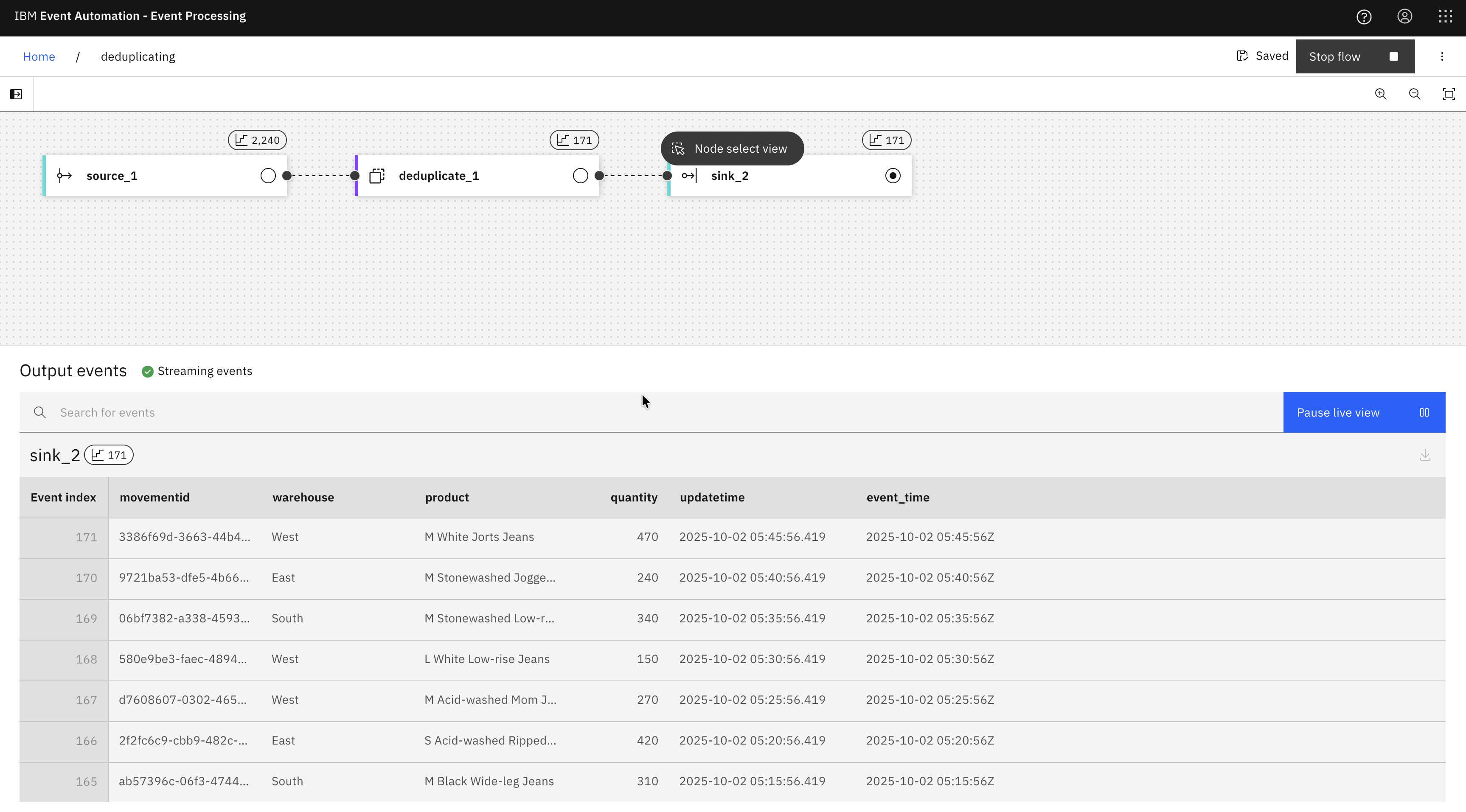Select the filled port on sink_2 node
Viewport: 1466px width, 812px height.
click(892, 175)
